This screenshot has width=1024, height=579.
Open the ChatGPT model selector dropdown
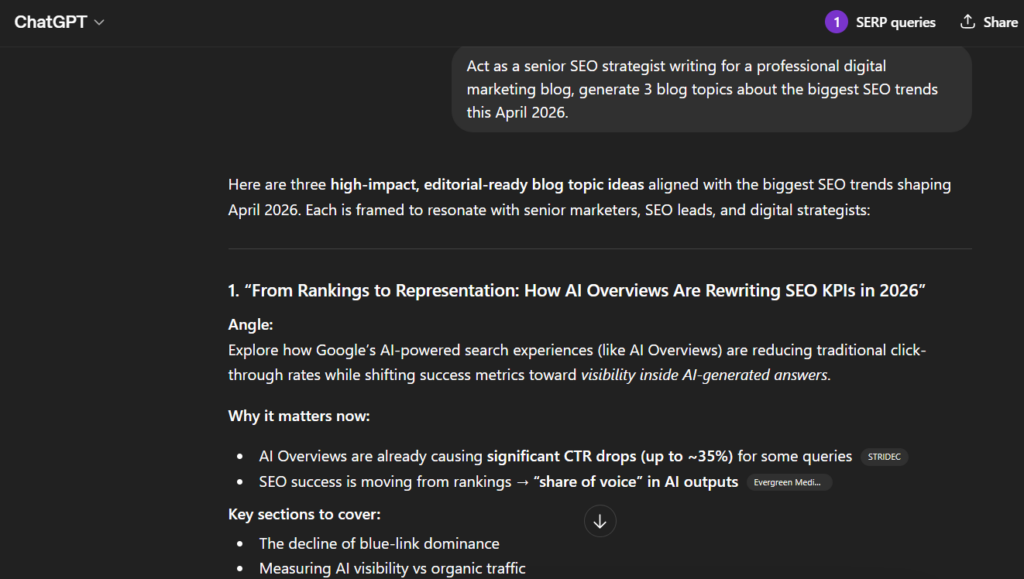(60, 21)
